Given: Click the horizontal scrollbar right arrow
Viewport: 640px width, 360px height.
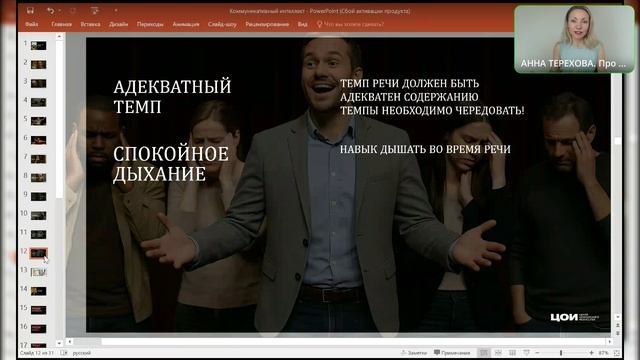Looking at the screenshot, I should pyautogui.click(x=609, y=341).
